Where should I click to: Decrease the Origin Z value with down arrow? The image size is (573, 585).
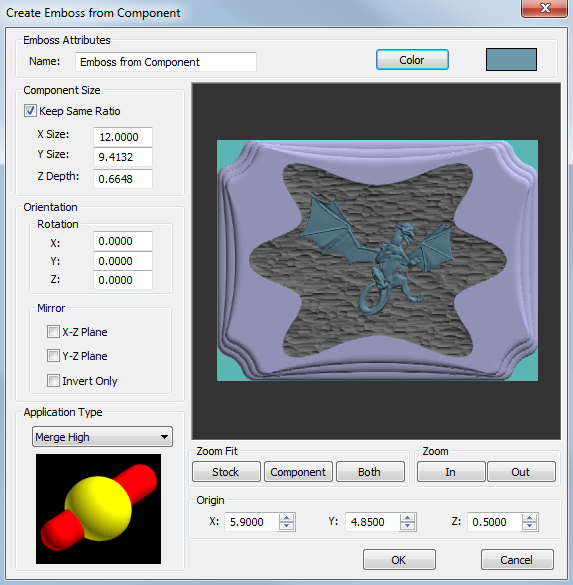coord(529,526)
